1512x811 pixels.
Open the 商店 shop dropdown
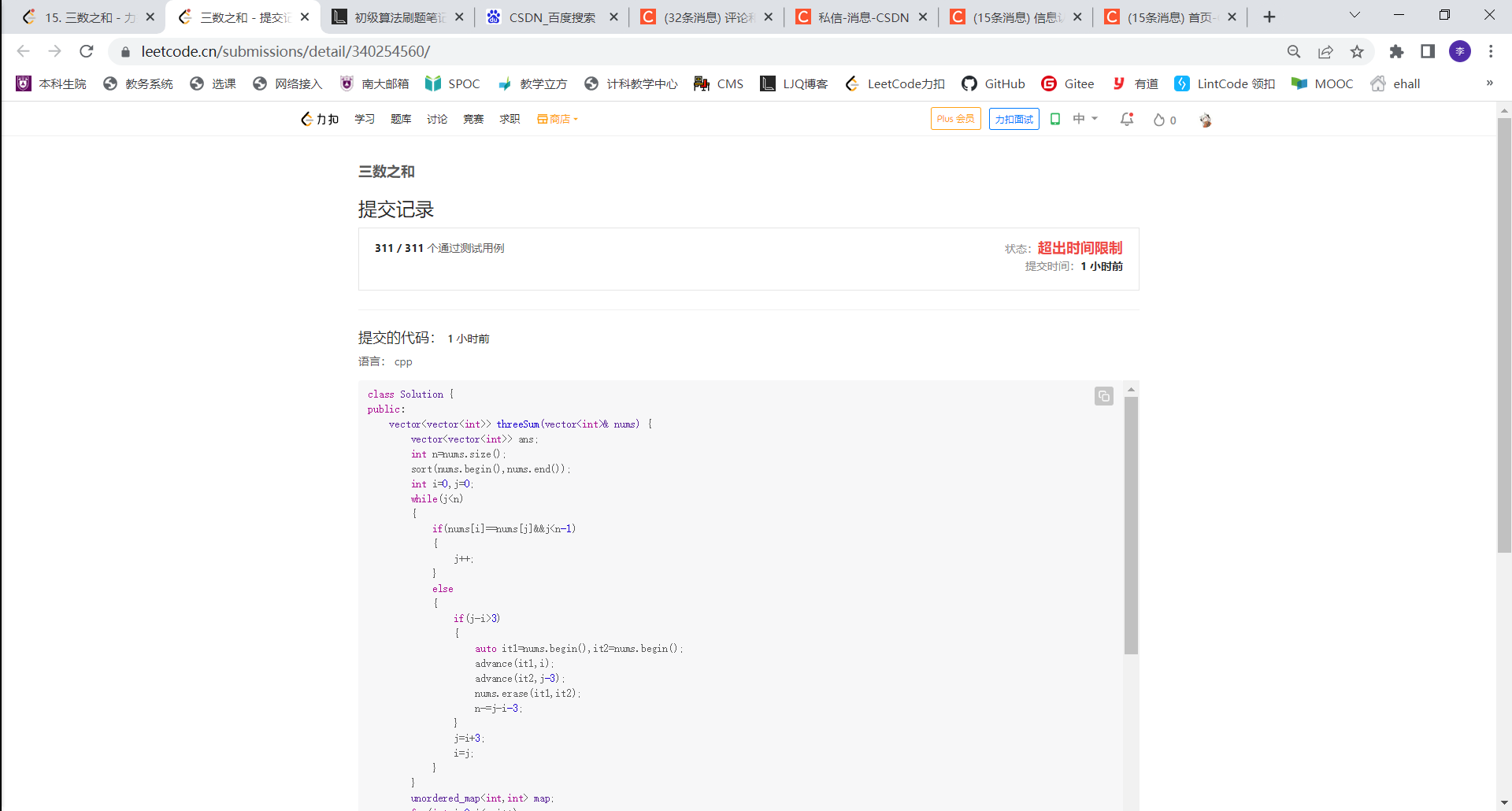[557, 119]
